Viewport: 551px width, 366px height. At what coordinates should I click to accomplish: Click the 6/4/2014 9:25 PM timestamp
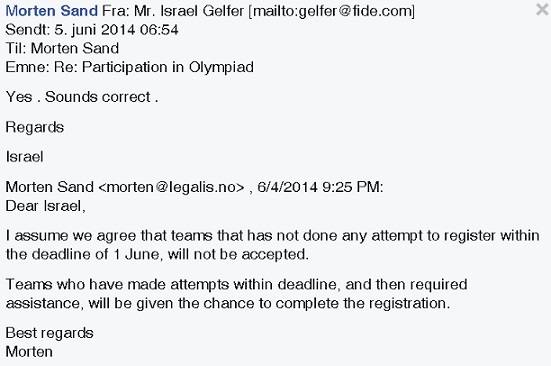click(x=320, y=187)
